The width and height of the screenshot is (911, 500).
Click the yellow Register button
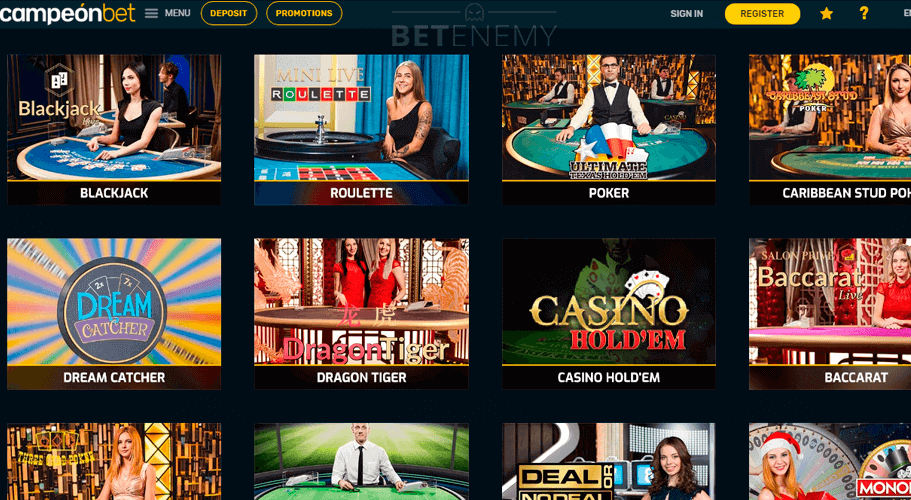point(762,13)
